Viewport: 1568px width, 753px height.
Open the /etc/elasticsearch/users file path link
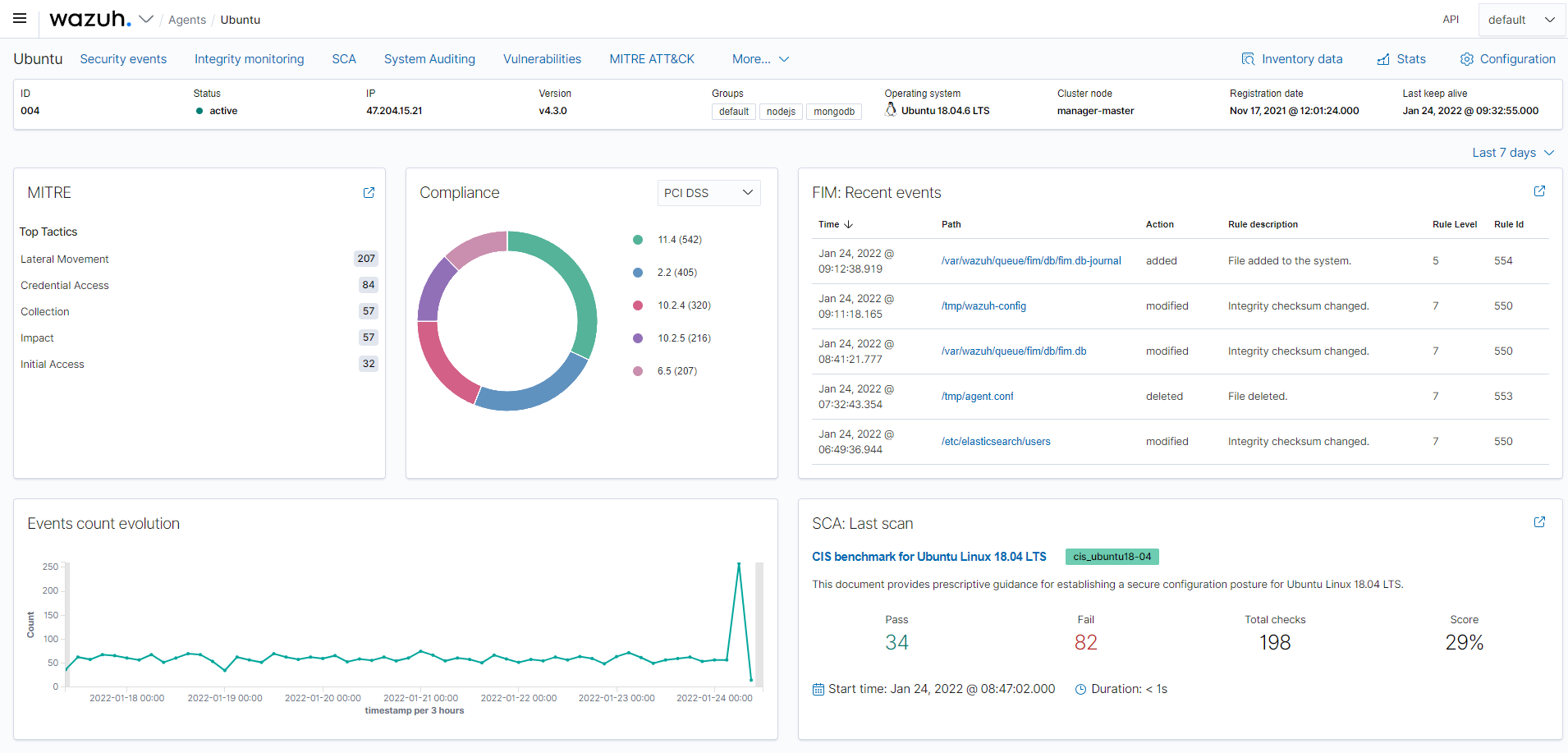click(x=996, y=442)
